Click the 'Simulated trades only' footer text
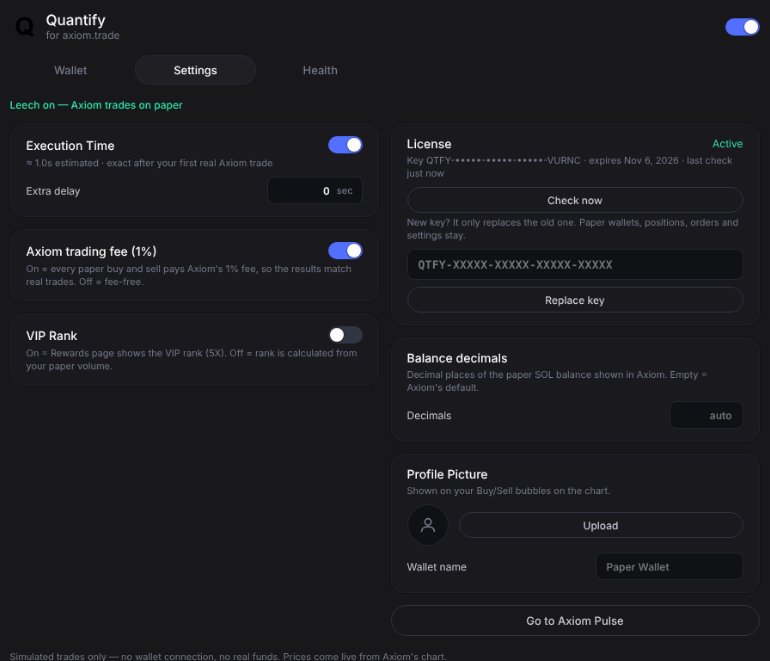This screenshot has height=661, width=770. click(228, 656)
